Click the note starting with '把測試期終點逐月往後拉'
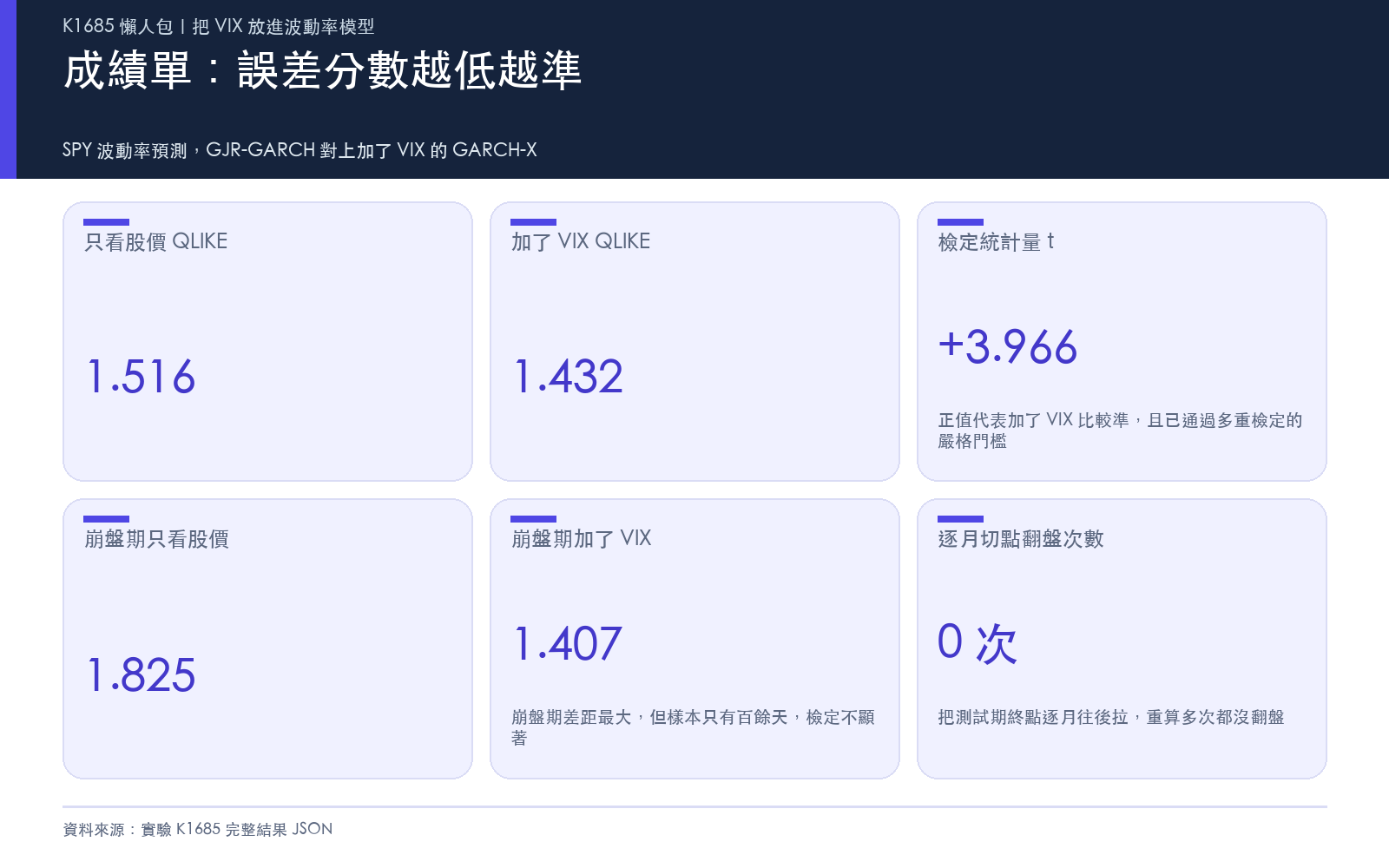The width and height of the screenshot is (1389, 868). pos(1111,717)
